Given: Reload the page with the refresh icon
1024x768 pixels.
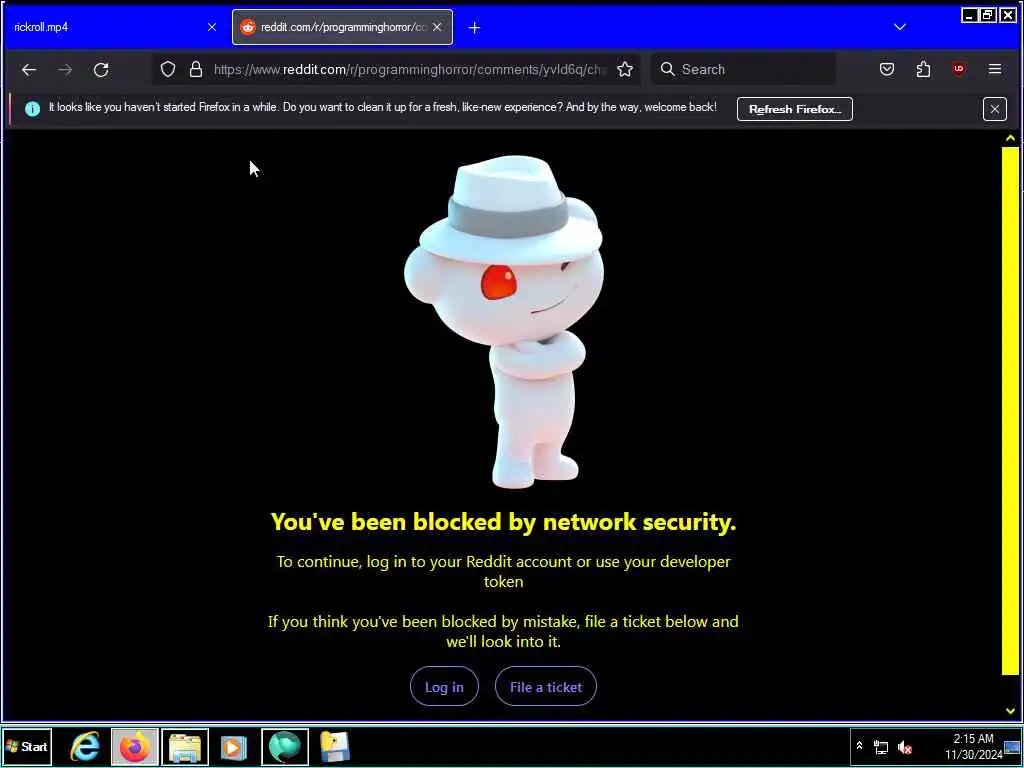Looking at the screenshot, I should [x=101, y=69].
